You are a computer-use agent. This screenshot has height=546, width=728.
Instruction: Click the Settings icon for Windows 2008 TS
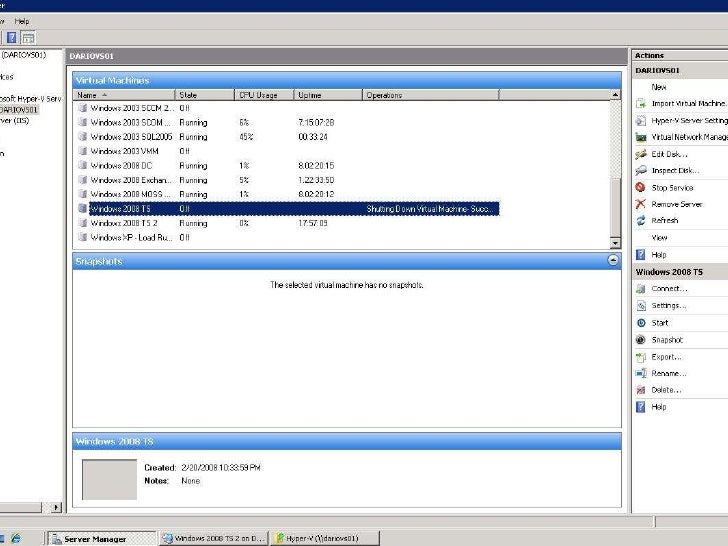coord(641,306)
